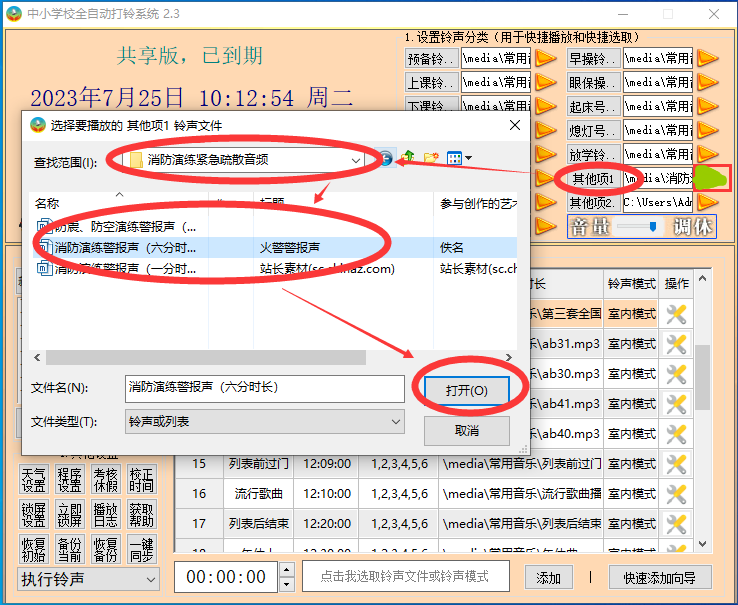Play the 起床号 ringtone preview arrow

coord(707,106)
